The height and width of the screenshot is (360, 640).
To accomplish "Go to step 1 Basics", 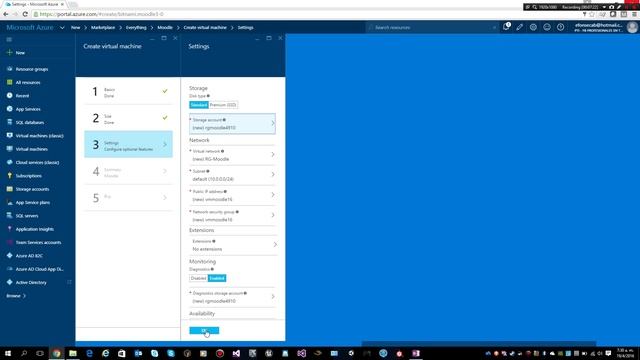I will coord(128,92).
